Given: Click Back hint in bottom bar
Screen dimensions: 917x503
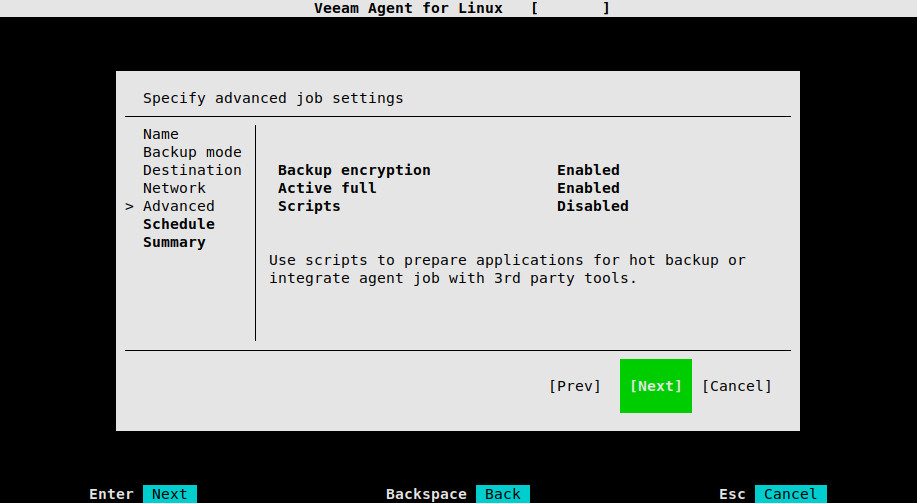Looking at the screenshot, I should pos(503,494).
